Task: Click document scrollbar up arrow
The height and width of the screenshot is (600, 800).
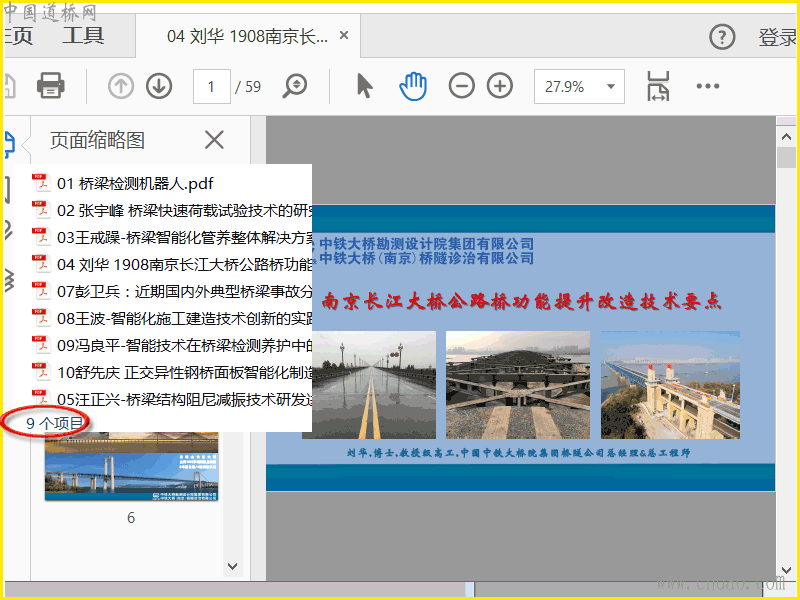Action: click(786, 136)
